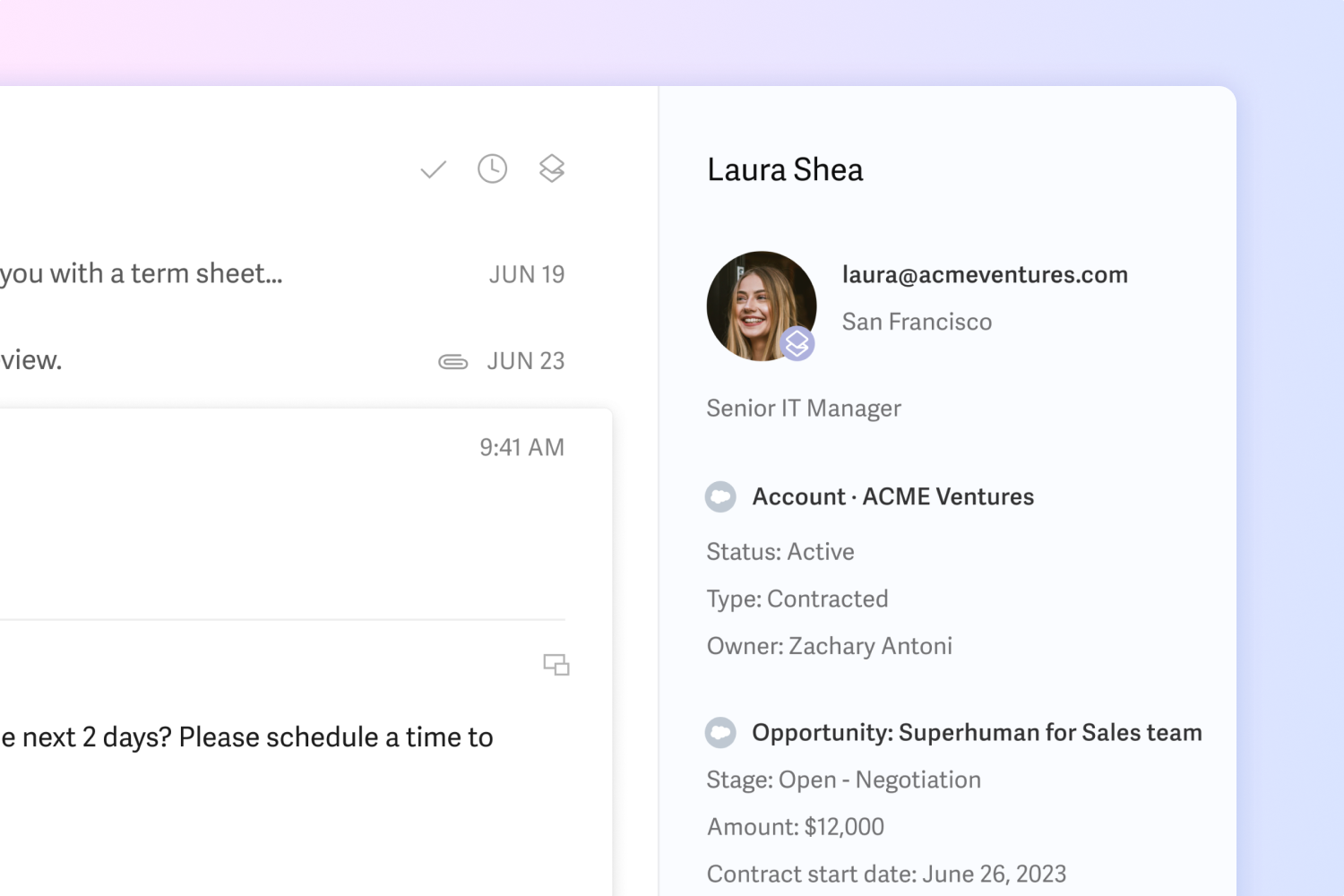Click the Status Active field

(780, 551)
